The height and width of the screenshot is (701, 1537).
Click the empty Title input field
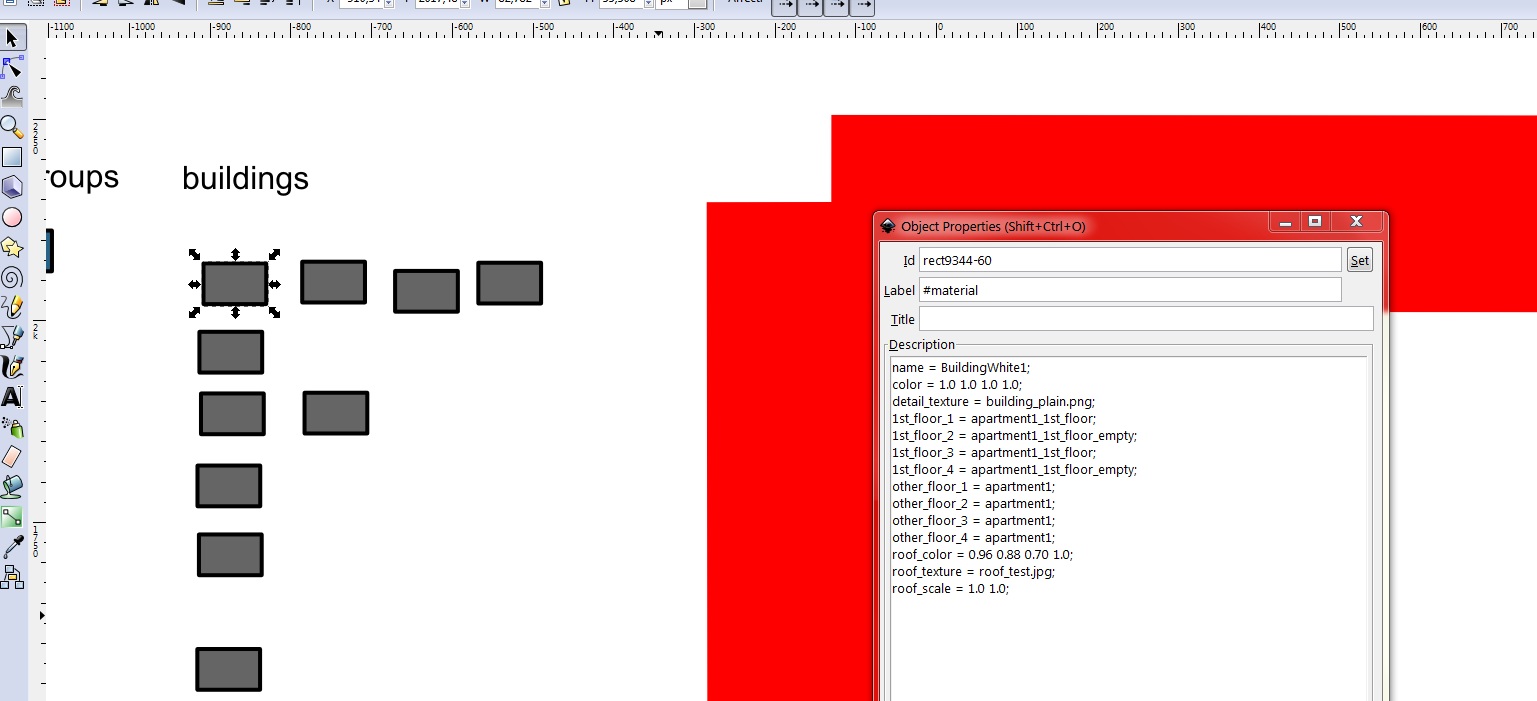coord(1145,319)
